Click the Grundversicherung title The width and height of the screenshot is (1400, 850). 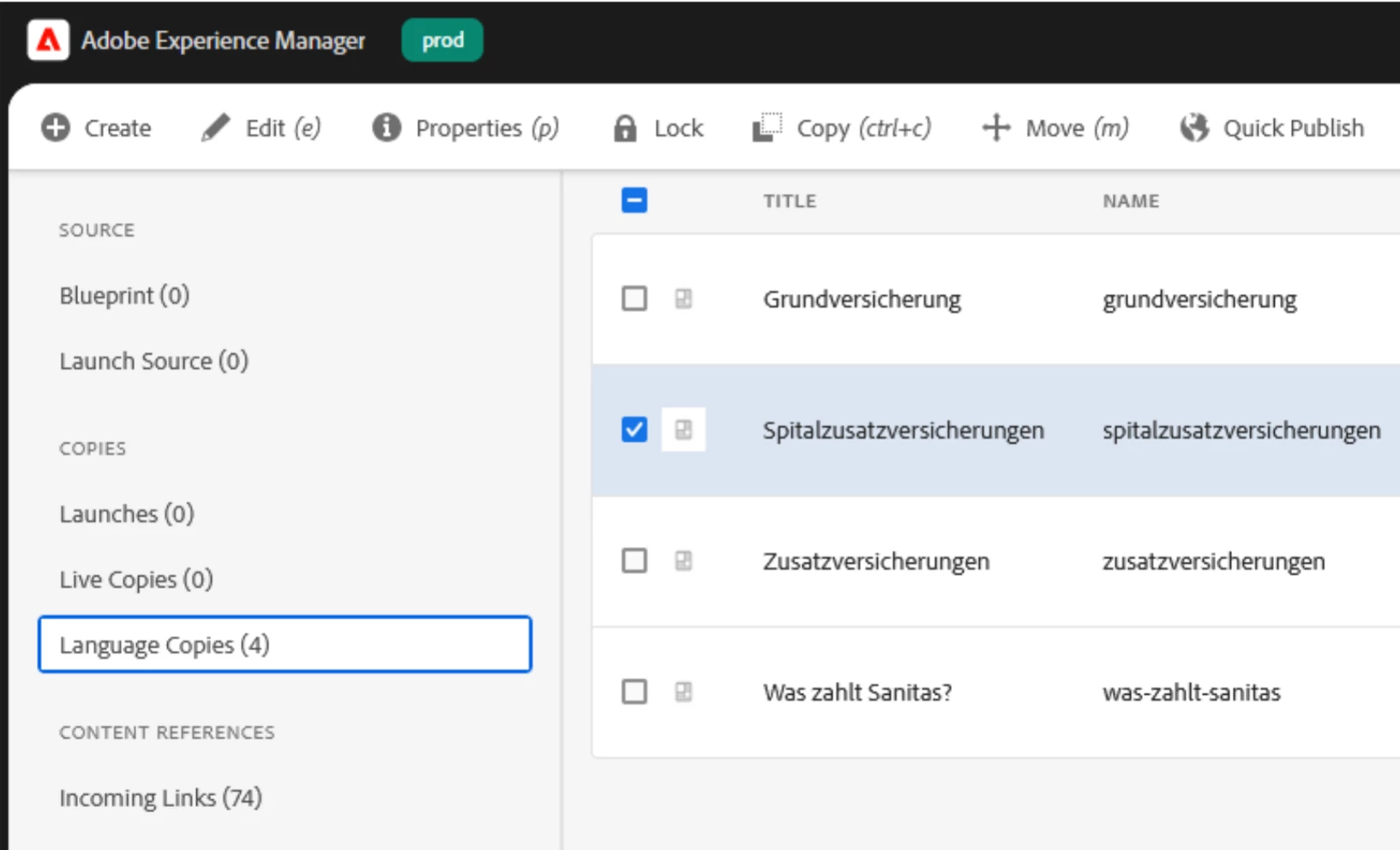[x=862, y=300]
